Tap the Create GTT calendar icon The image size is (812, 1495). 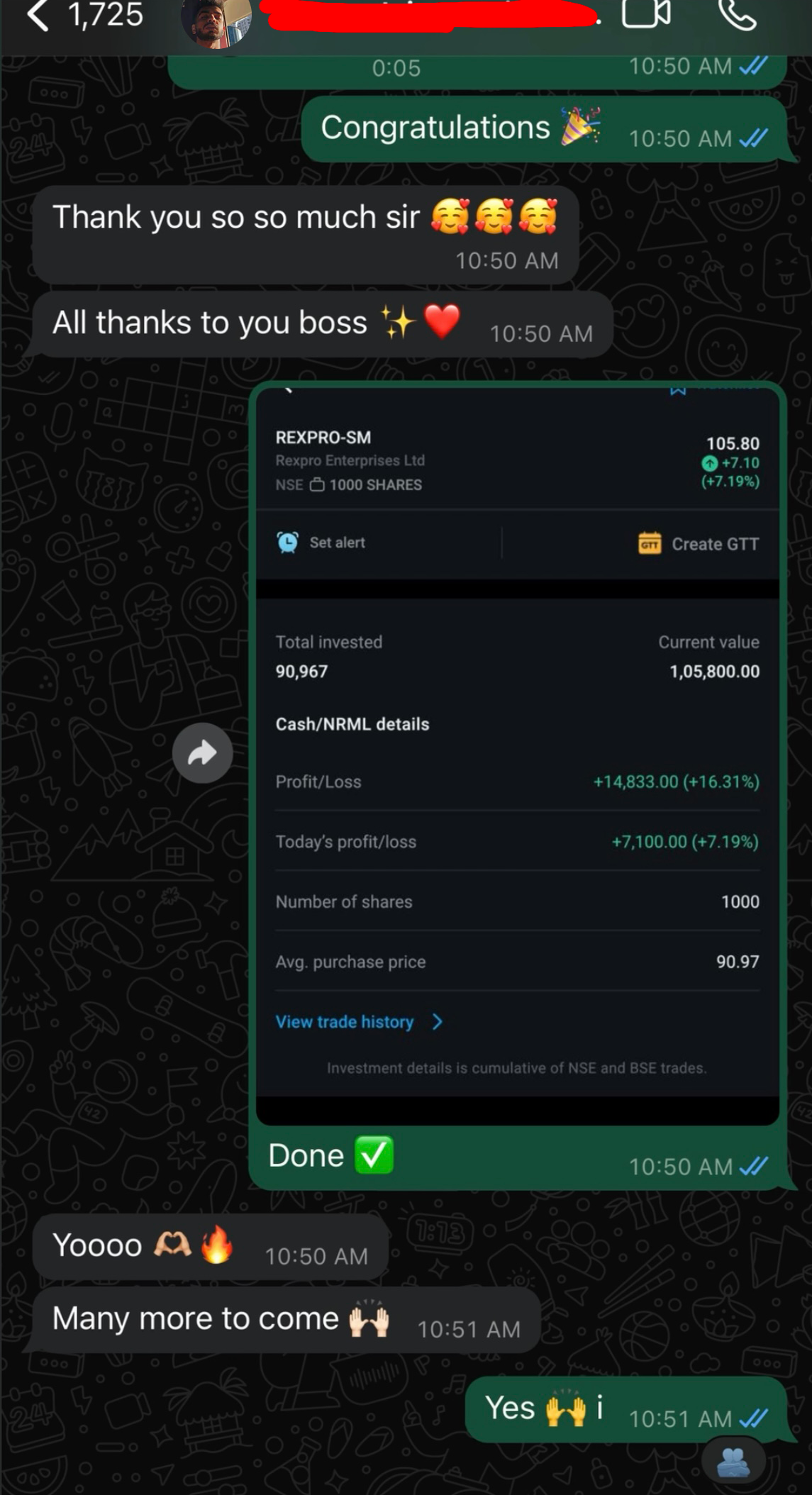(650, 544)
